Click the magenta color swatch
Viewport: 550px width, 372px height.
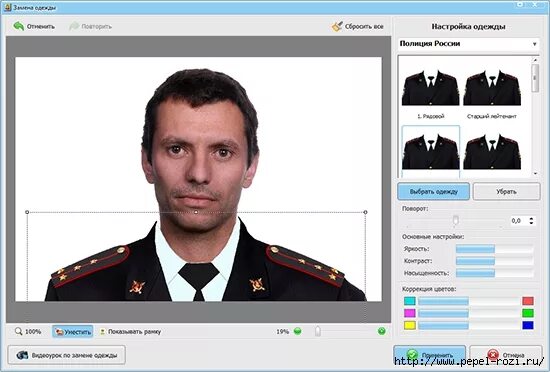pos(410,313)
